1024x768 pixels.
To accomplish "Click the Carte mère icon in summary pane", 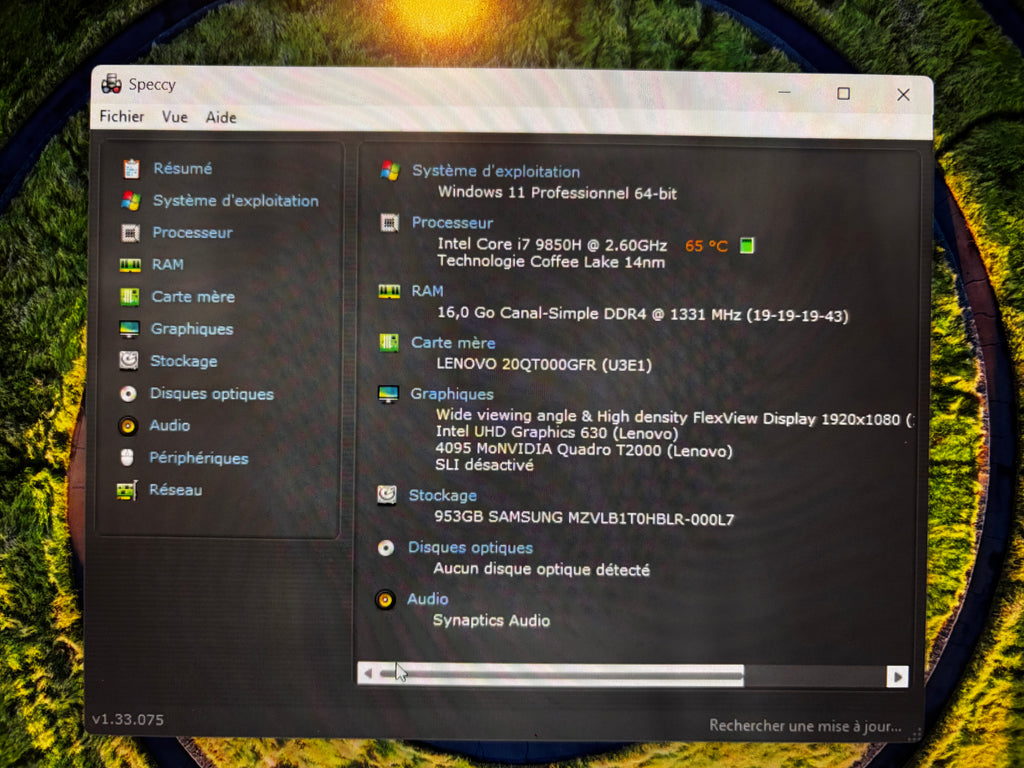I will [x=389, y=342].
